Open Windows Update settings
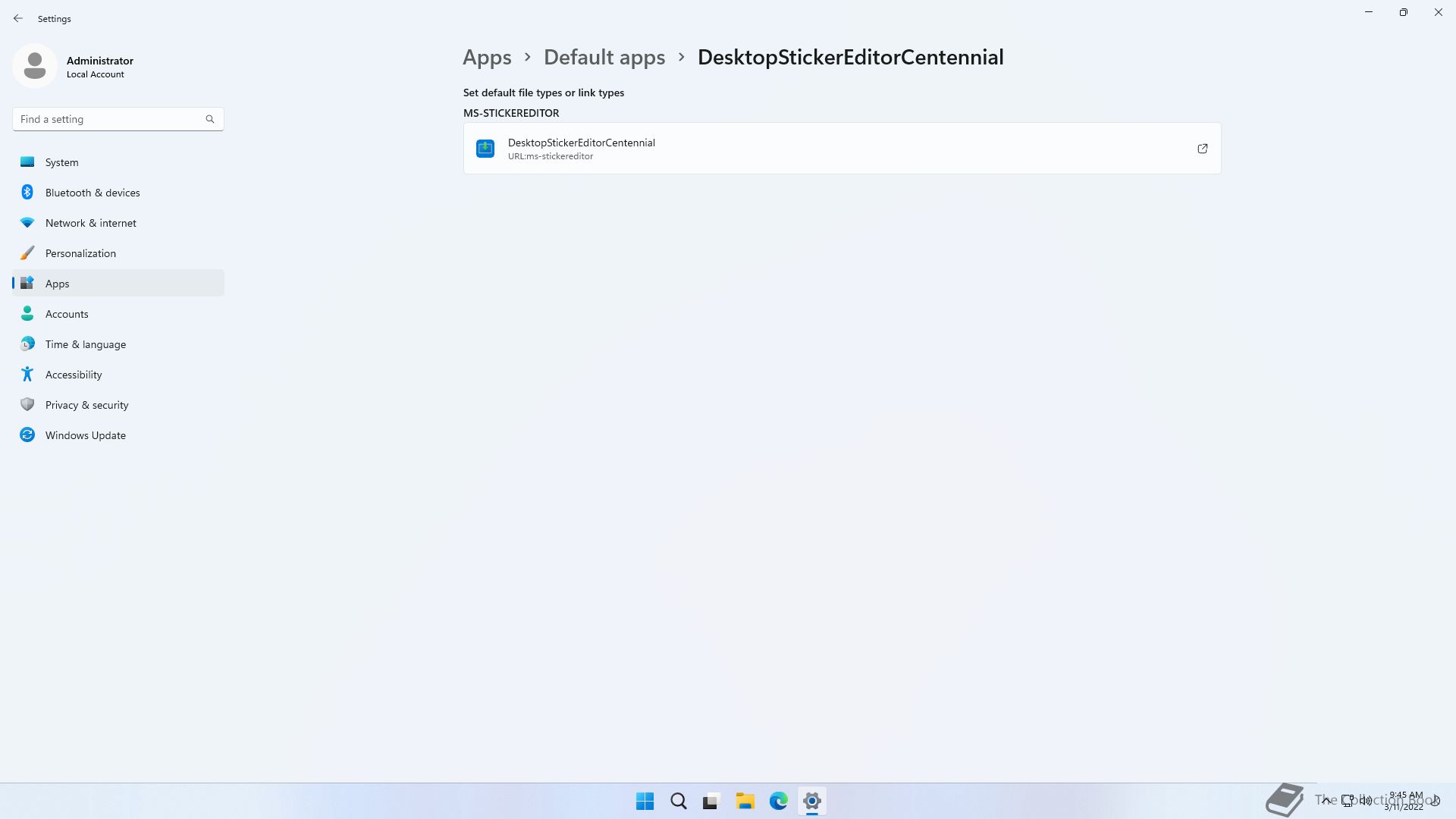Screen dimensions: 1456x819 (x=118, y=435)
